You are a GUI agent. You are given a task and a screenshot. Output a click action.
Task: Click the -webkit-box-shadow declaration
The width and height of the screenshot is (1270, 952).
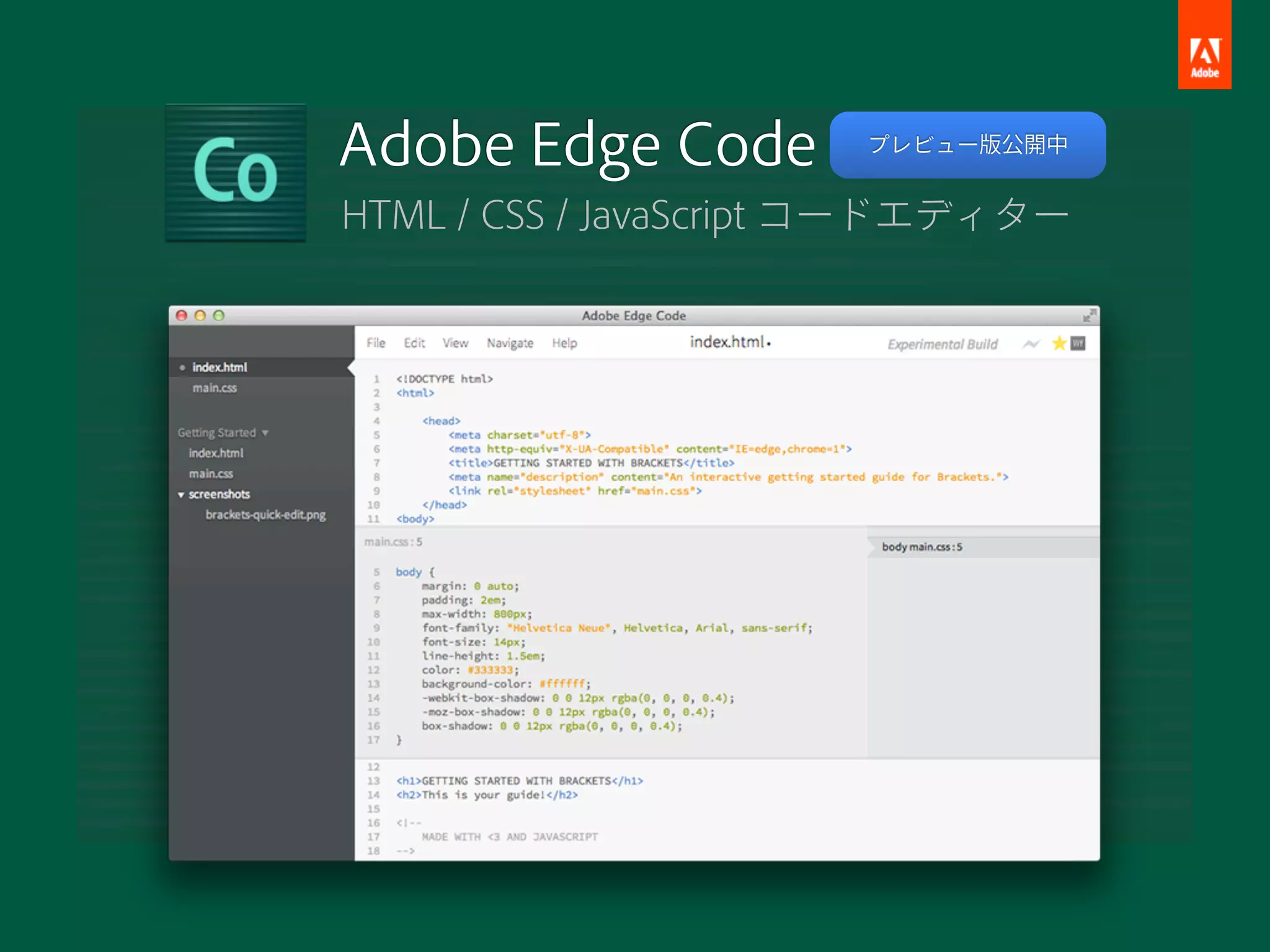(578, 698)
